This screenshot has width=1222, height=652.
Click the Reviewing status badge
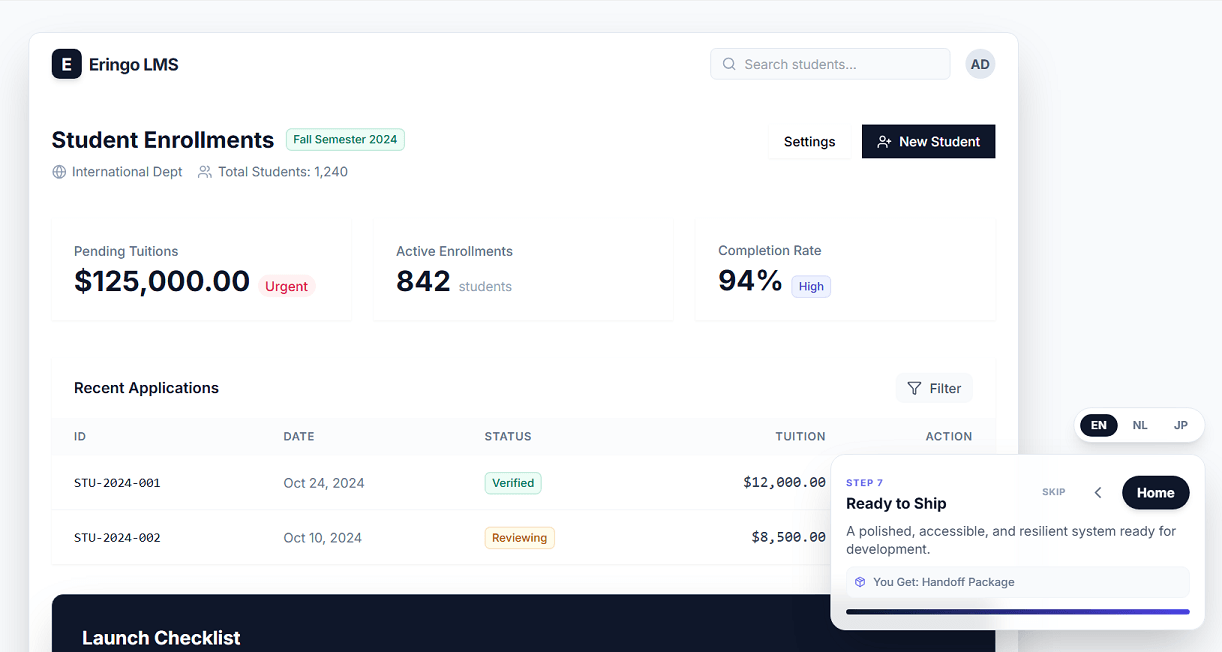pyautogui.click(x=520, y=538)
